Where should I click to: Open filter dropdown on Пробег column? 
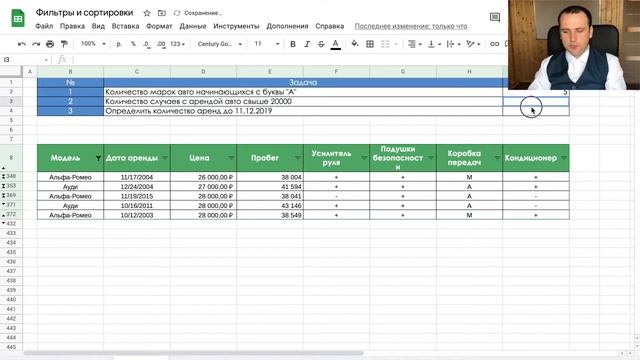[298, 158]
